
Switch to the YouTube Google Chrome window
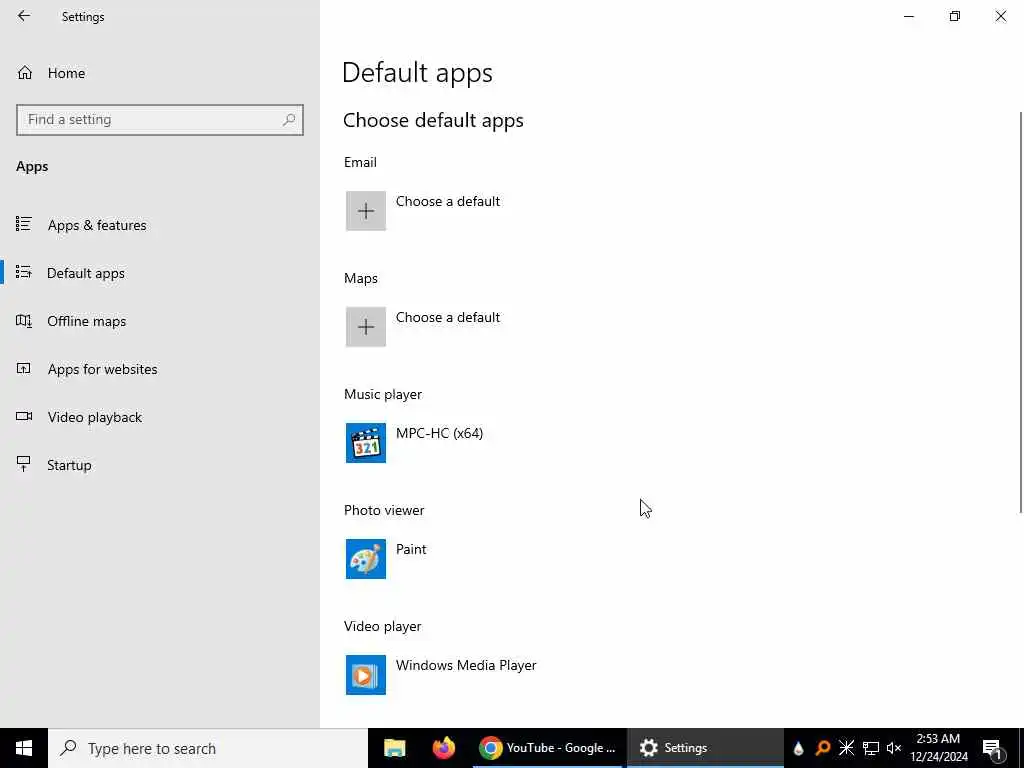(547, 748)
